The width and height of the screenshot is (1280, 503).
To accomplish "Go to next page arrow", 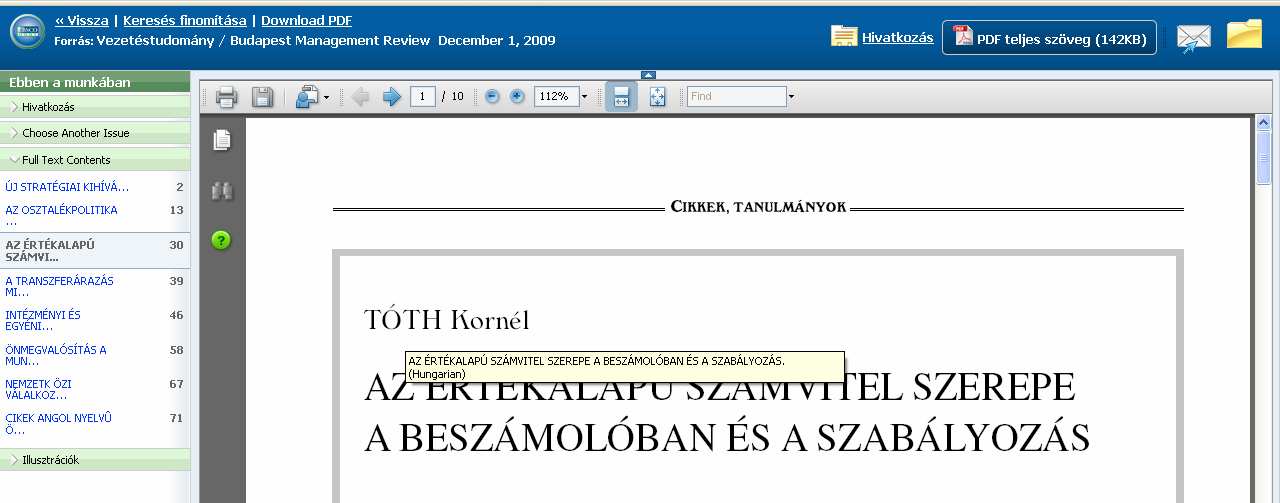I will coord(392,97).
